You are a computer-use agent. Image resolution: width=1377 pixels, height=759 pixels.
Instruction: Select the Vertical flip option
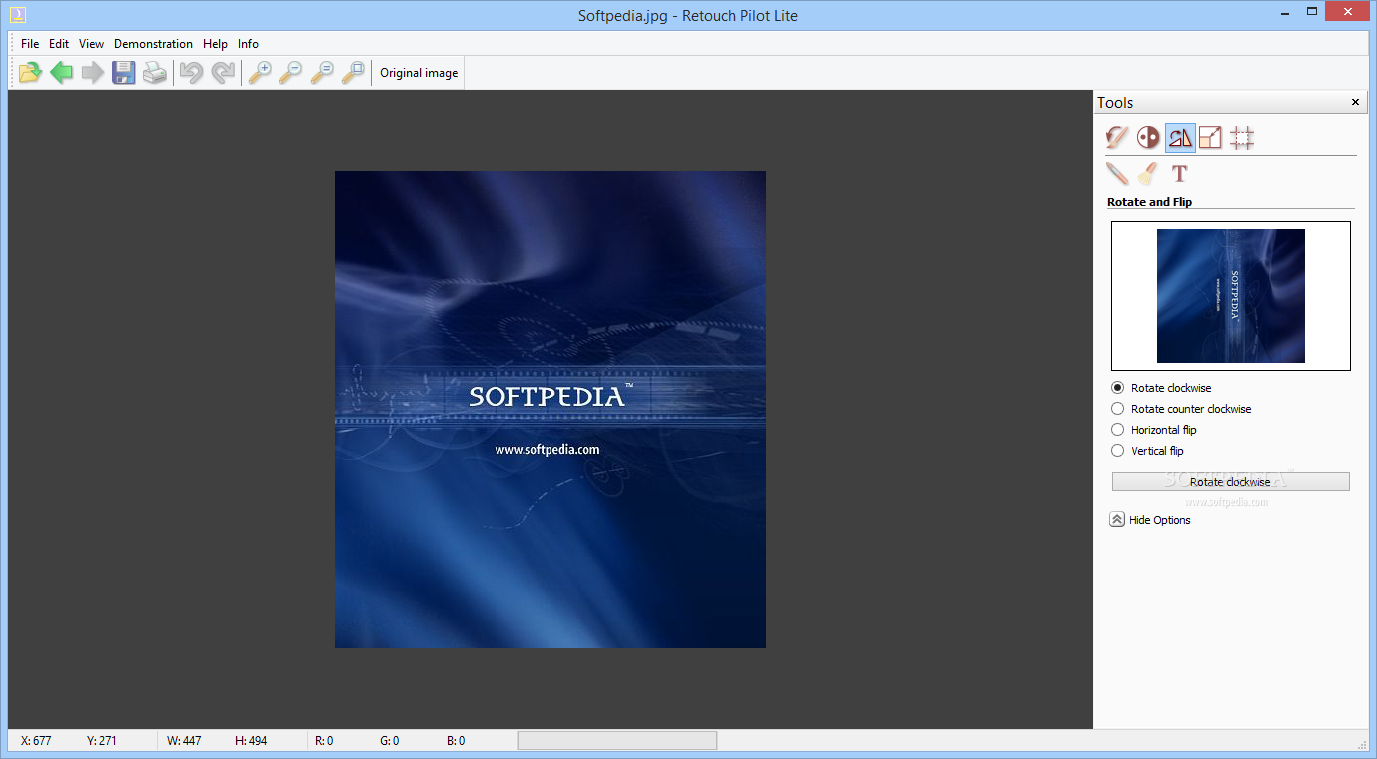pos(1147,451)
